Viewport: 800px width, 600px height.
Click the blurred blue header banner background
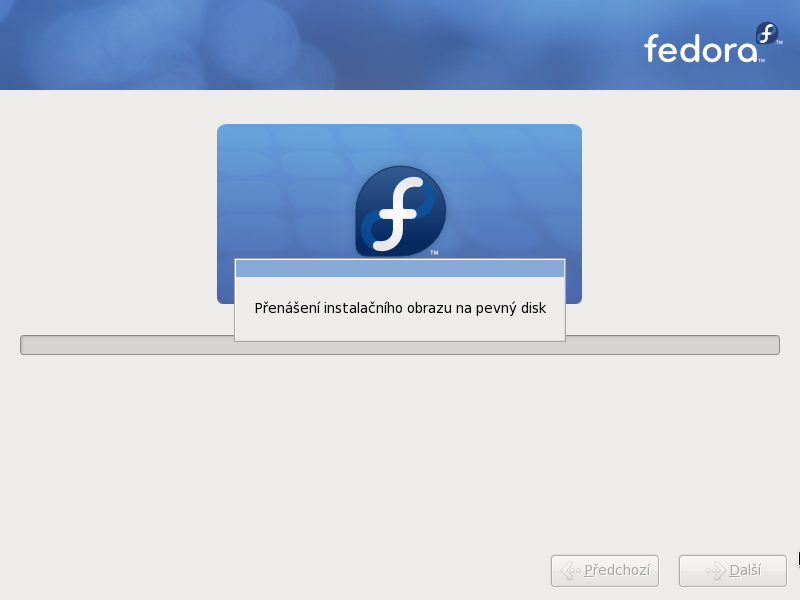pos(306,45)
